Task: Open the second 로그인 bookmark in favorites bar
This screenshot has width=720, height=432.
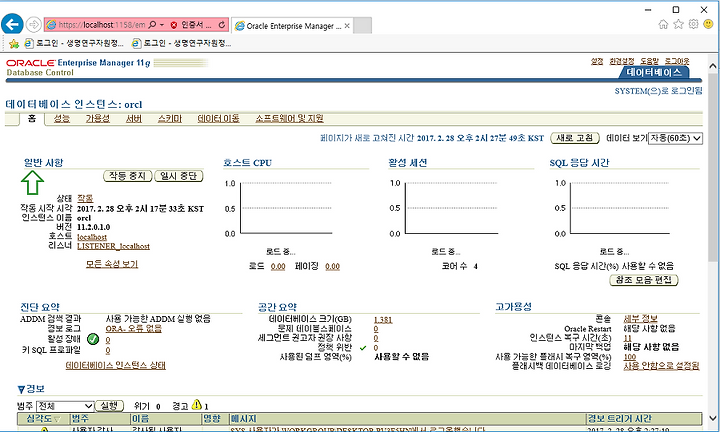Action: coord(181,44)
